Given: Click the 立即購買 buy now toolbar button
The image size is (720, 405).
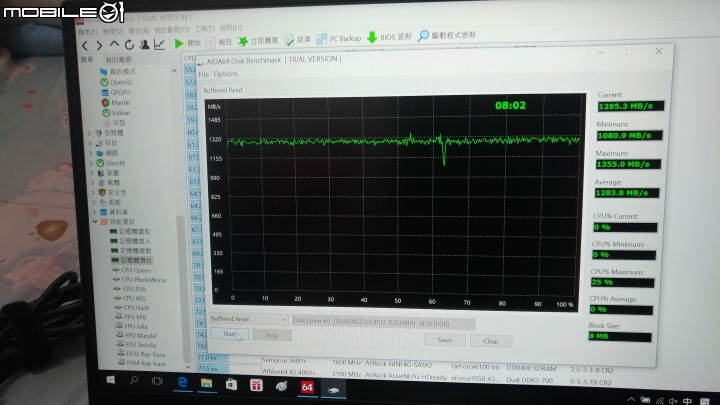Looking at the screenshot, I should click(x=258, y=41).
